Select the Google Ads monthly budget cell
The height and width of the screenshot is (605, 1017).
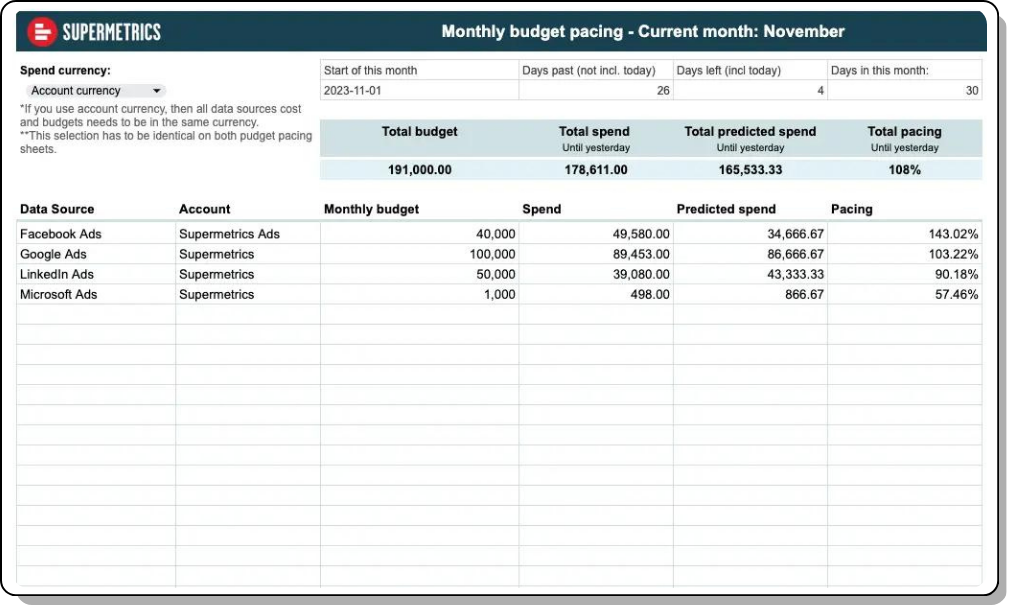[418, 254]
